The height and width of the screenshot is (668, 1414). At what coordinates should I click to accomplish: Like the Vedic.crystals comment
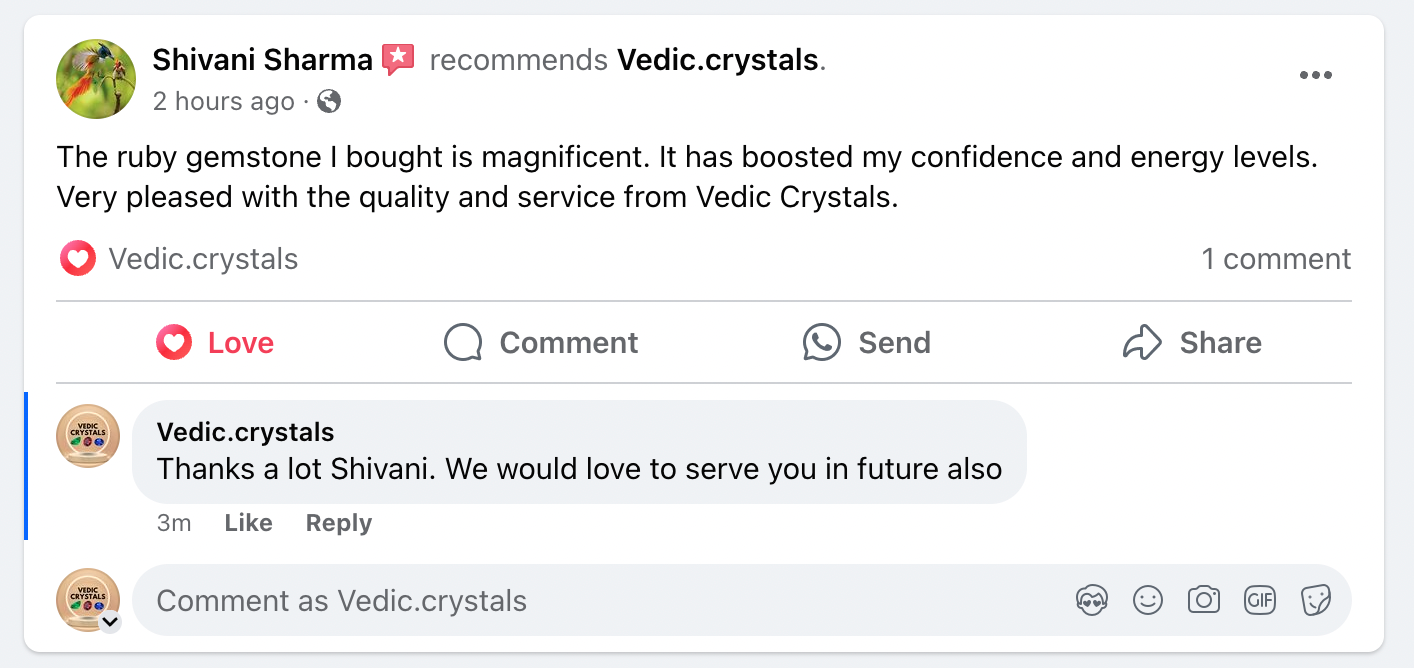(x=248, y=523)
